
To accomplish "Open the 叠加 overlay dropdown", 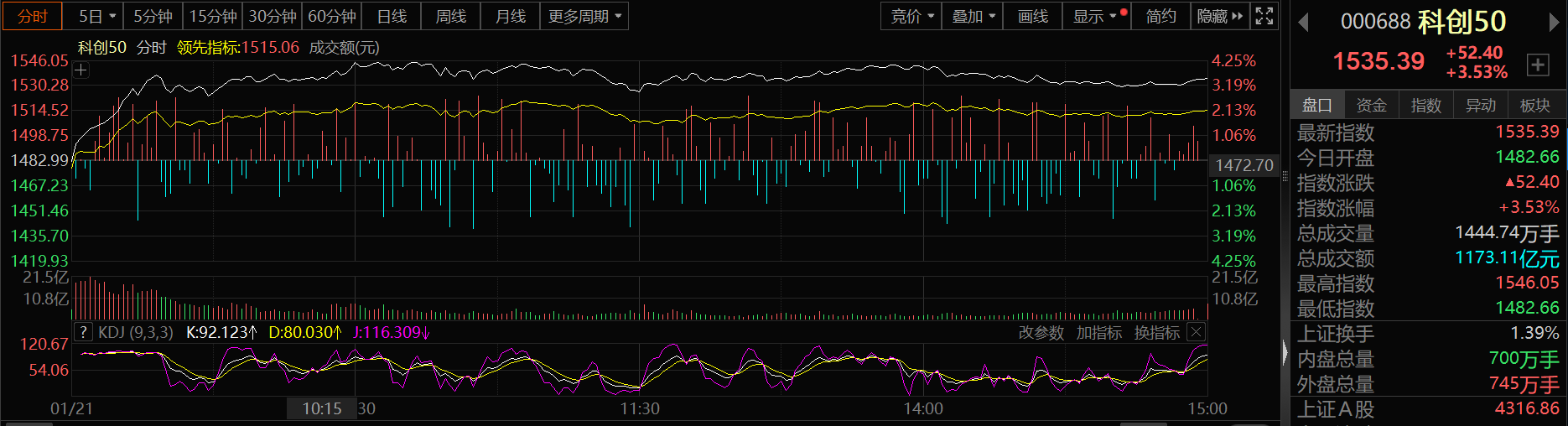I will click(973, 16).
